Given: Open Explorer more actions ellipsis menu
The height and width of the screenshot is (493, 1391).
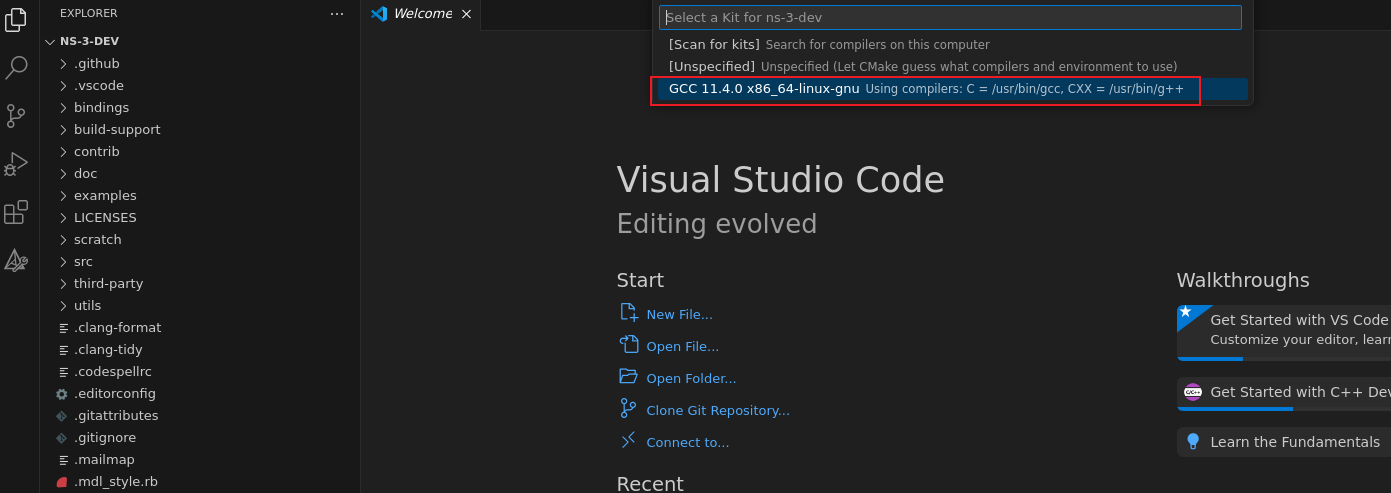Looking at the screenshot, I should point(337,13).
